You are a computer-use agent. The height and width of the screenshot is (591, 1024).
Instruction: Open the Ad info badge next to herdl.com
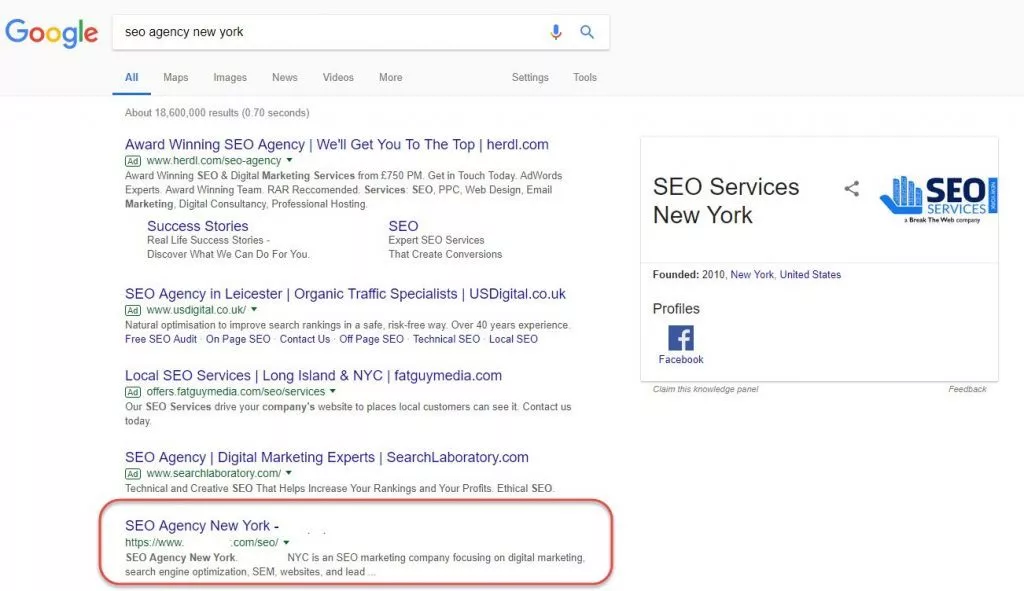[133, 160]
